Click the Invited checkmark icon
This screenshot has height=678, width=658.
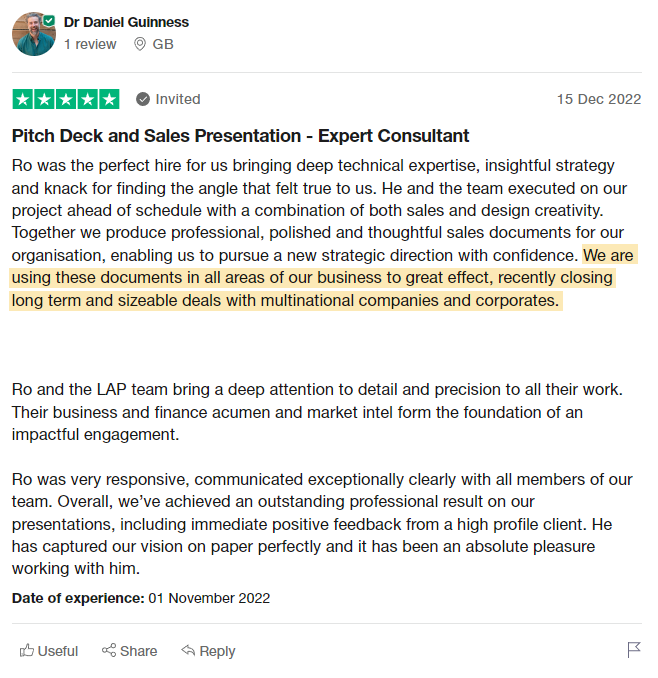(x=143, y=99)
